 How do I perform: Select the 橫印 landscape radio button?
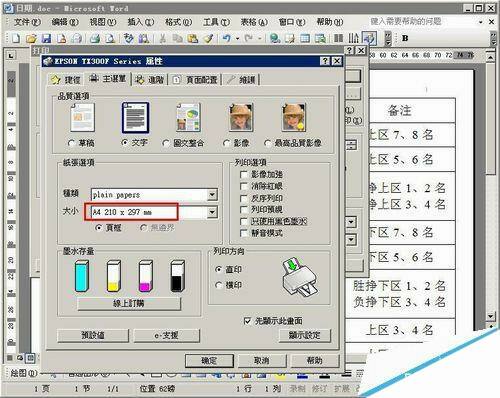coord(219,285)
